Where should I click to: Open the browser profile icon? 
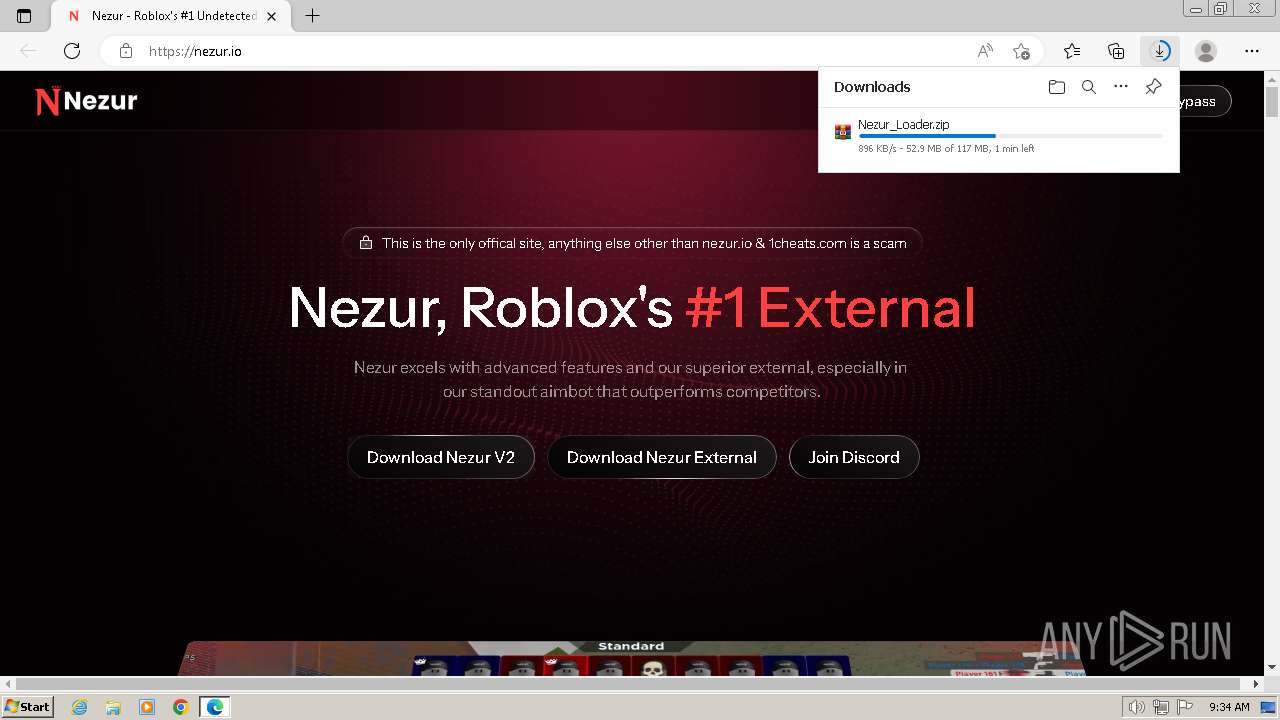click(1206, 51)
